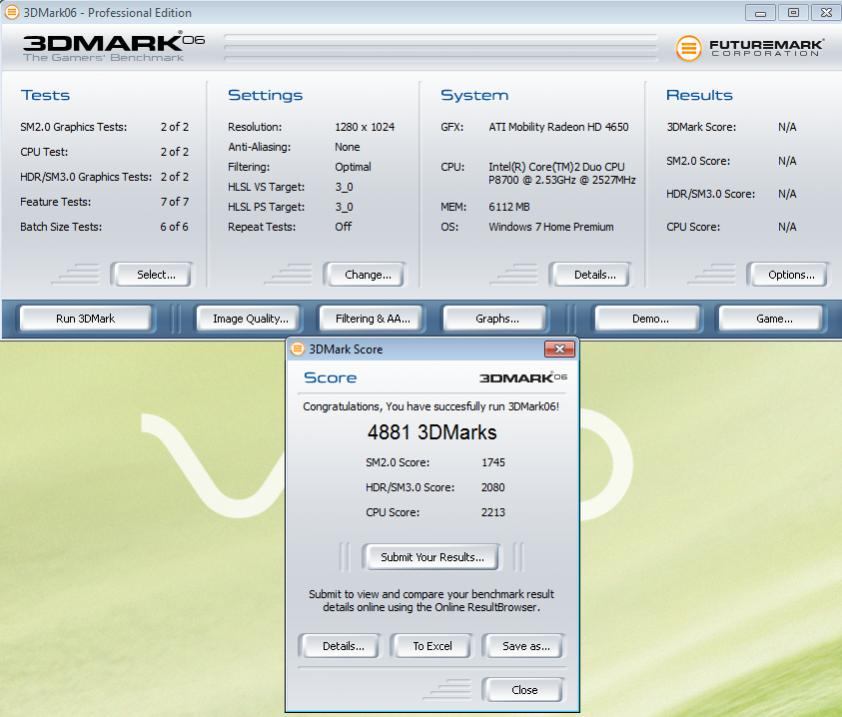
Task: Click the 3DMARK06 logo in Score dialog
Action: (523, 378)
